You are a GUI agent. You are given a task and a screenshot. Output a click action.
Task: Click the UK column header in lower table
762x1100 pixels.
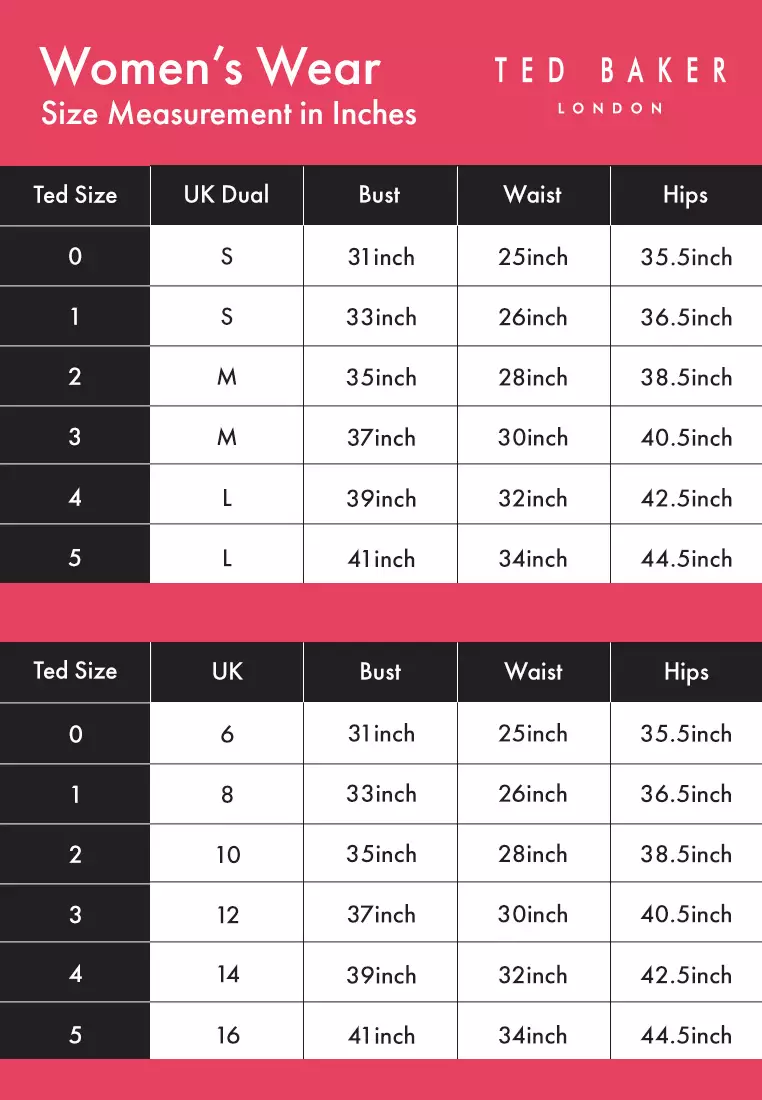227,672
